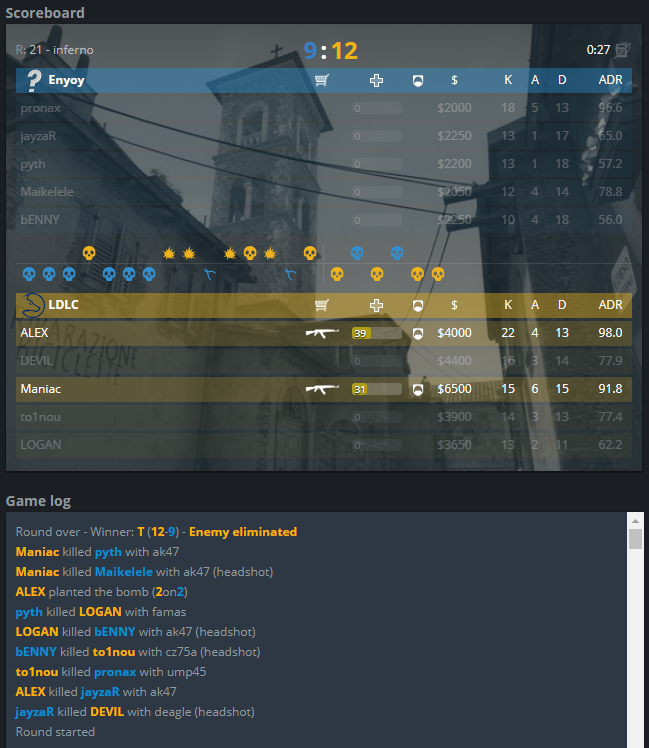649x748 pixels.
Task: Click the ADR column header in Enyoy row
Action: (610, 80)
